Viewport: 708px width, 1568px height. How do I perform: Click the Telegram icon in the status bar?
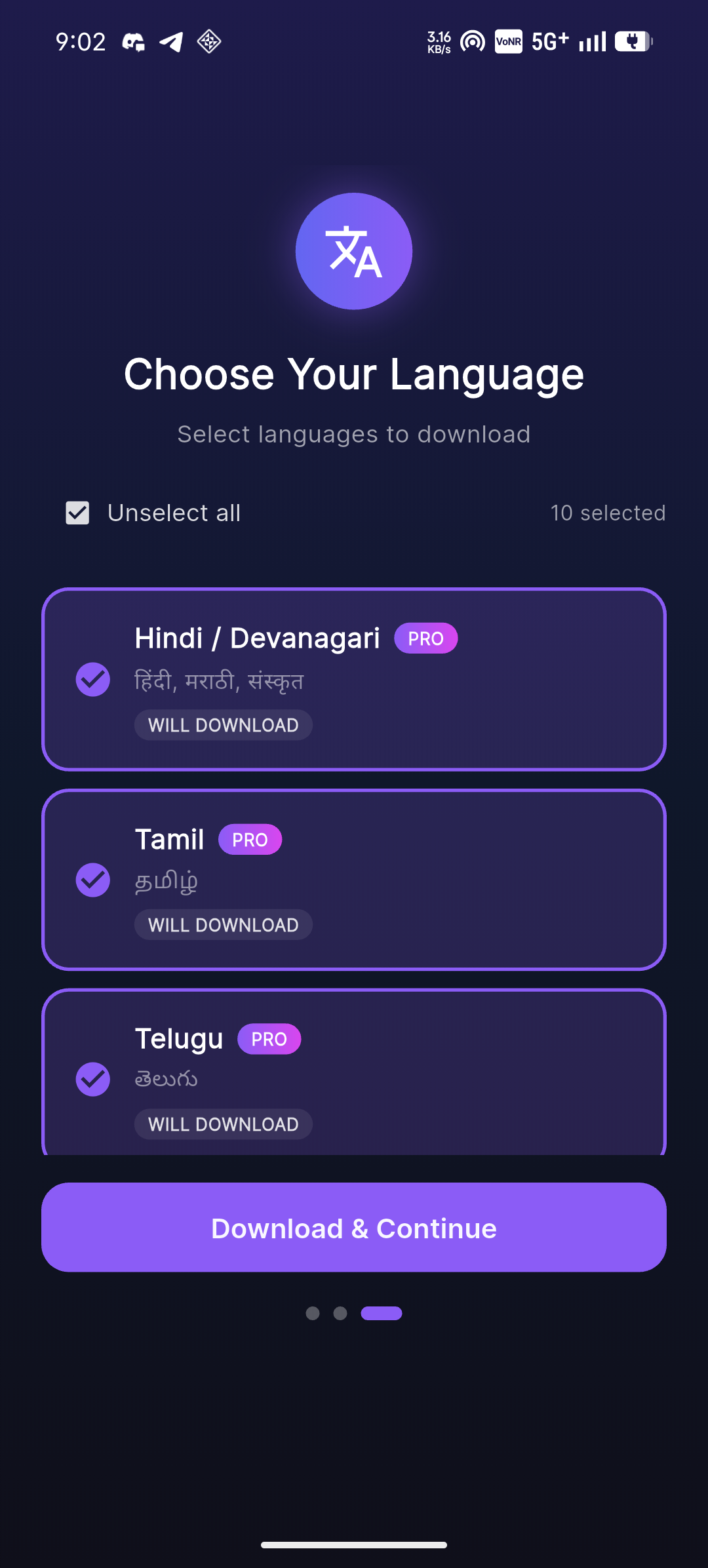point(172,41)
